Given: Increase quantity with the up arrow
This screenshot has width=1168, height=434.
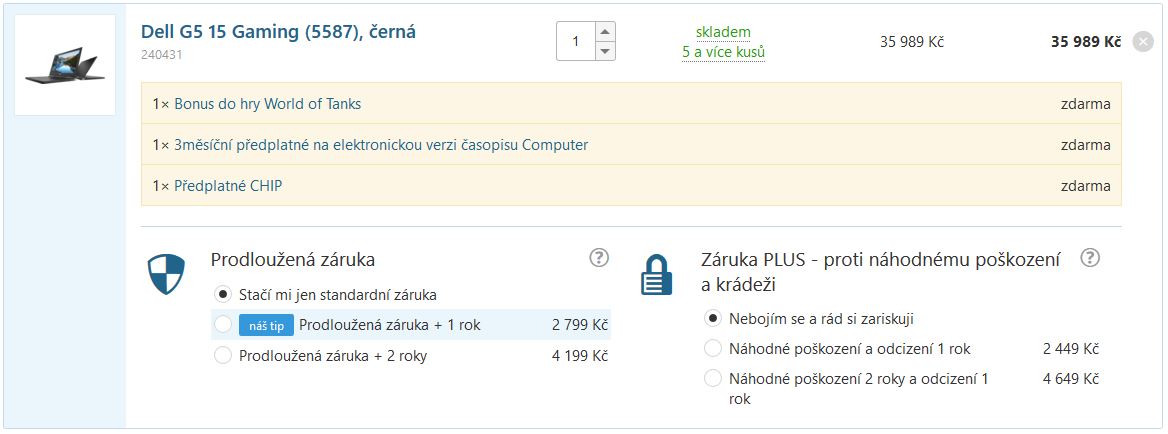Looking at the screenshot, I should tap(605, 32).
